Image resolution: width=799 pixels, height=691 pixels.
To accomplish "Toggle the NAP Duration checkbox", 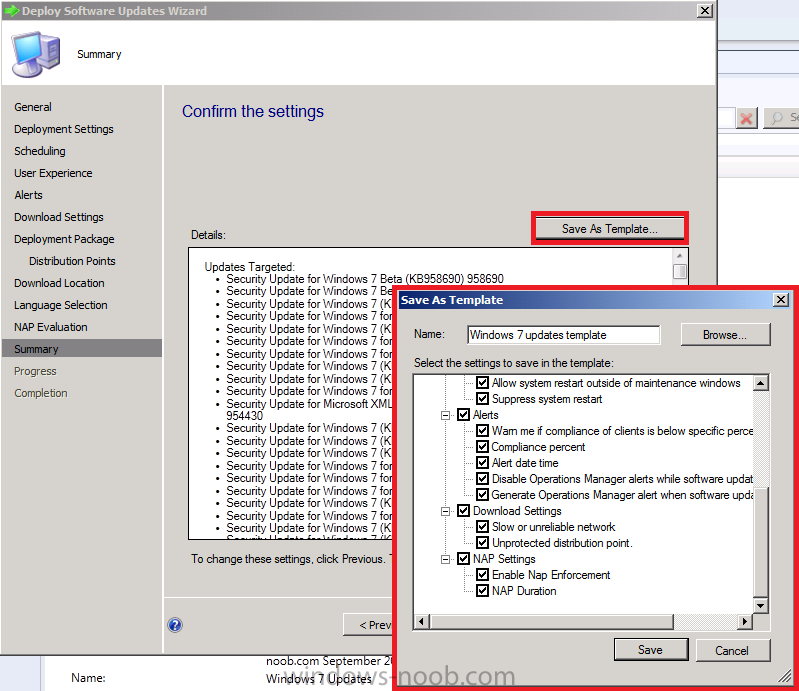I will tap(483, 591).
